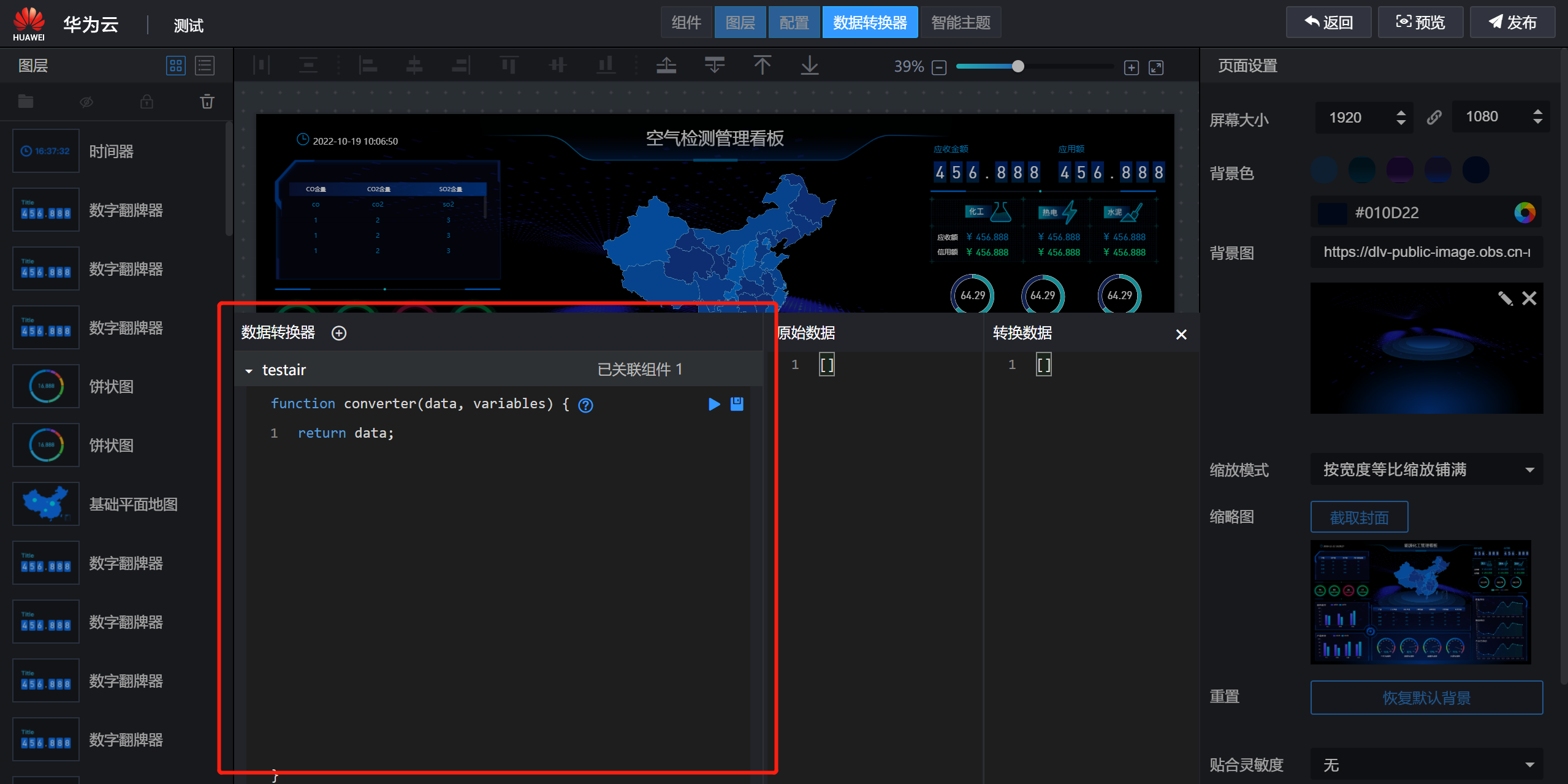
Task: Toggle layer visibility eye icon
Action: pos(86,102)
